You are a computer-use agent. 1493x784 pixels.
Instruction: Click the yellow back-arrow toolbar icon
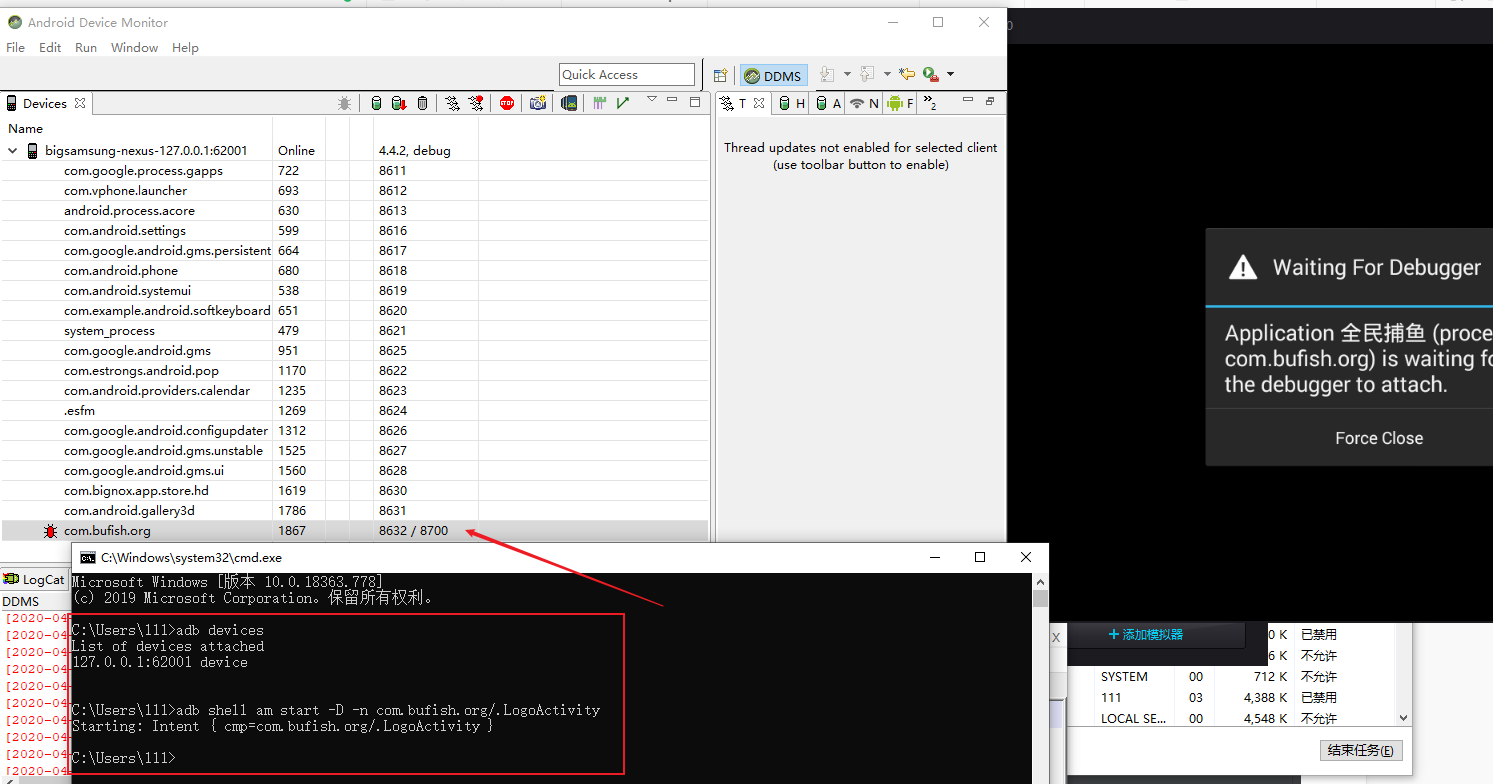coord(907,74)
